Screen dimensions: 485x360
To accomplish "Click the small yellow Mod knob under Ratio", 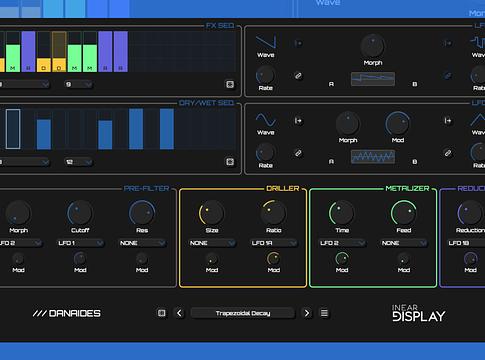I will tap(273, 259).
